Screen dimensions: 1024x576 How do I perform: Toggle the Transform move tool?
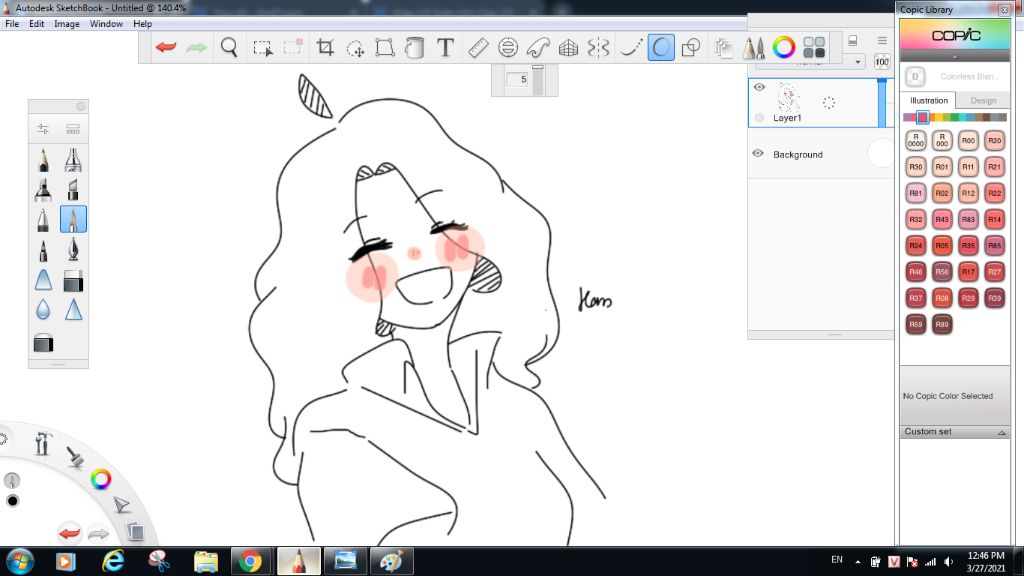(355, 48)
